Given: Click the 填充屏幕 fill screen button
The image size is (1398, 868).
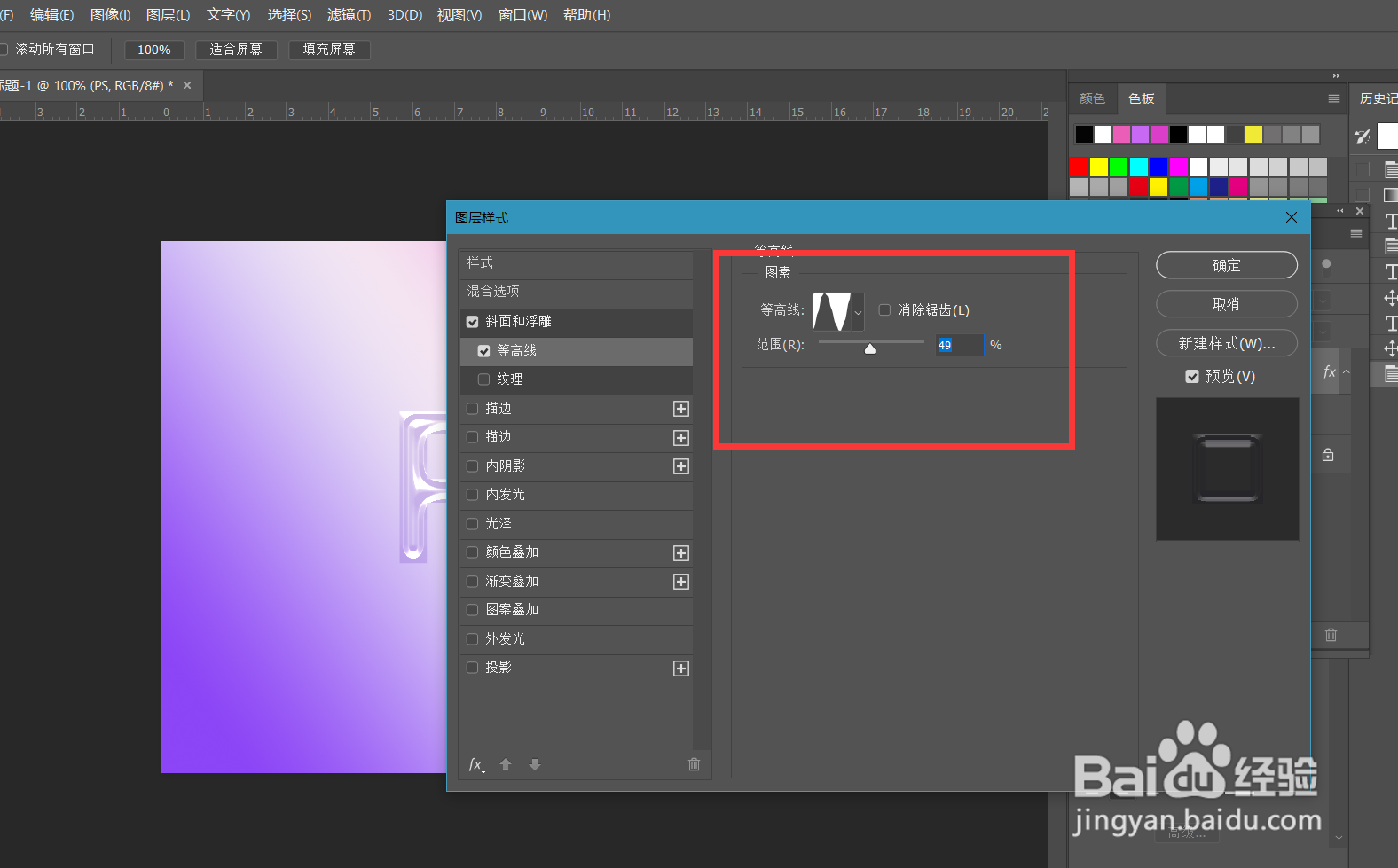Looking at the screenshot, I should [x=329, y=50].
